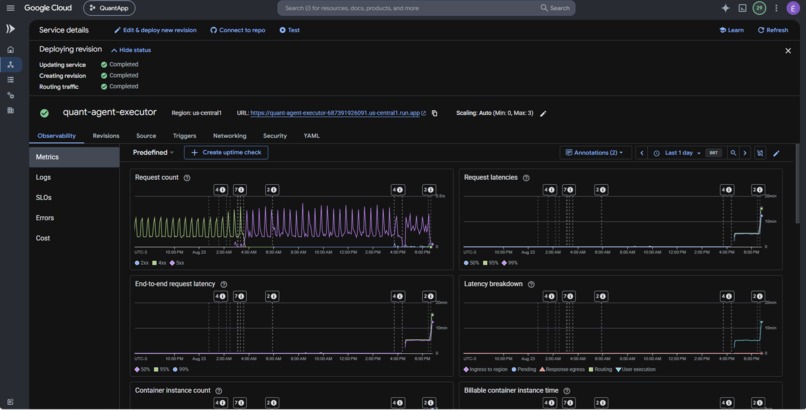Viewport: 806px width, 410px height.
Task: Open the main navigation hamburger menu
Action: coord(10,8)
